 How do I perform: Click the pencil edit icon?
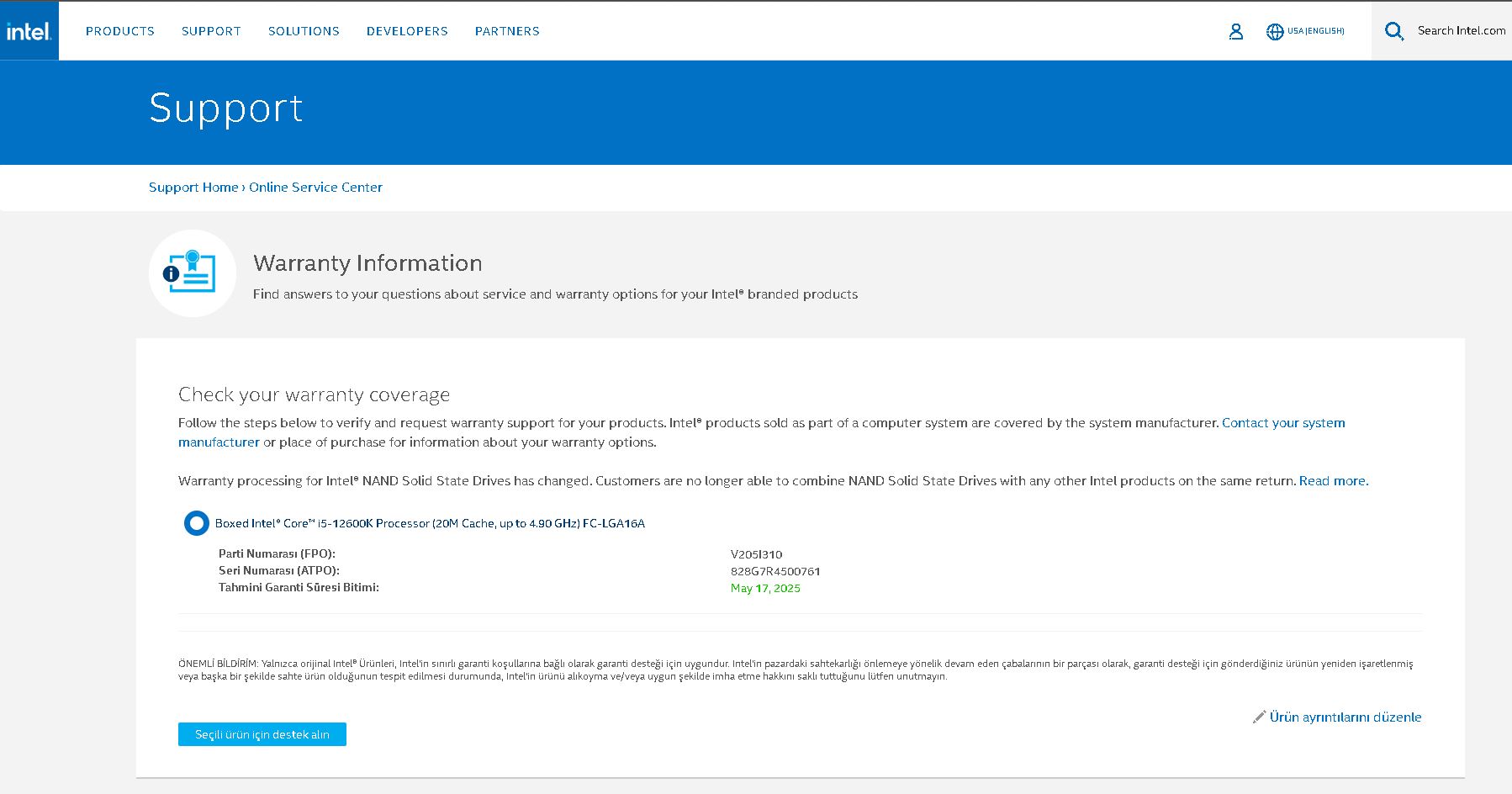pyautogui.click(x=1259, y=717)
